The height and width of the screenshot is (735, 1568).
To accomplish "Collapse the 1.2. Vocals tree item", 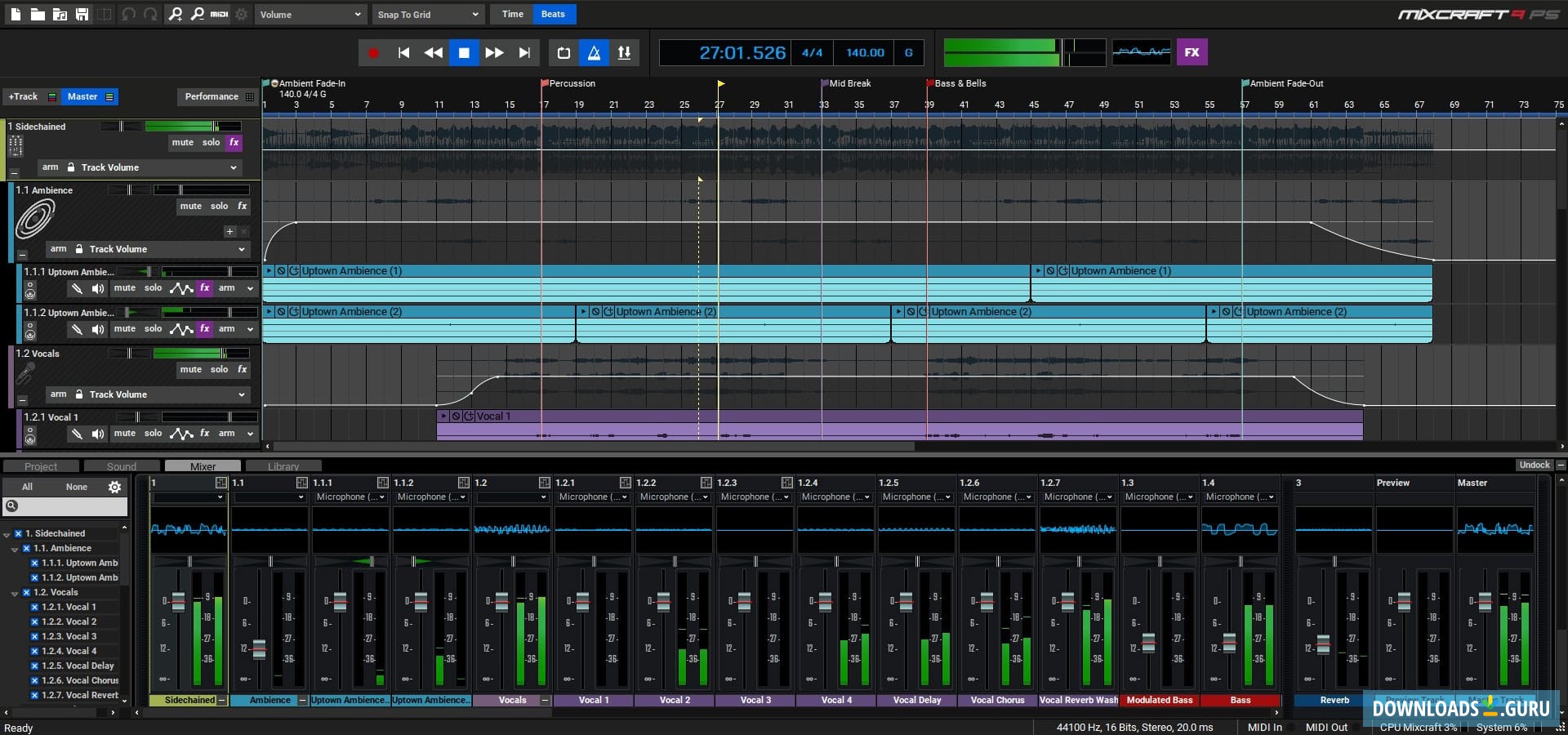I will click(15, 592).
